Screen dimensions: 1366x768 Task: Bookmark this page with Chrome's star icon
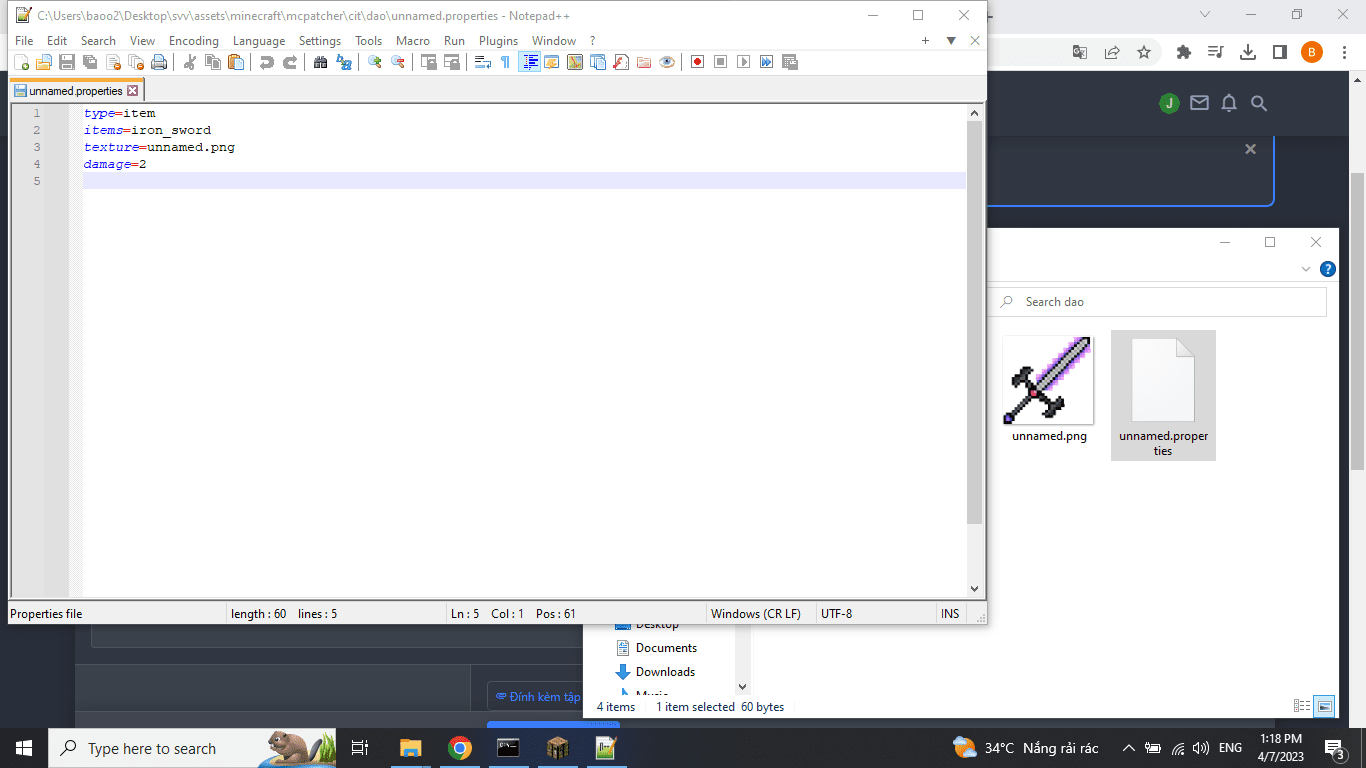(x=1144, y=52)
